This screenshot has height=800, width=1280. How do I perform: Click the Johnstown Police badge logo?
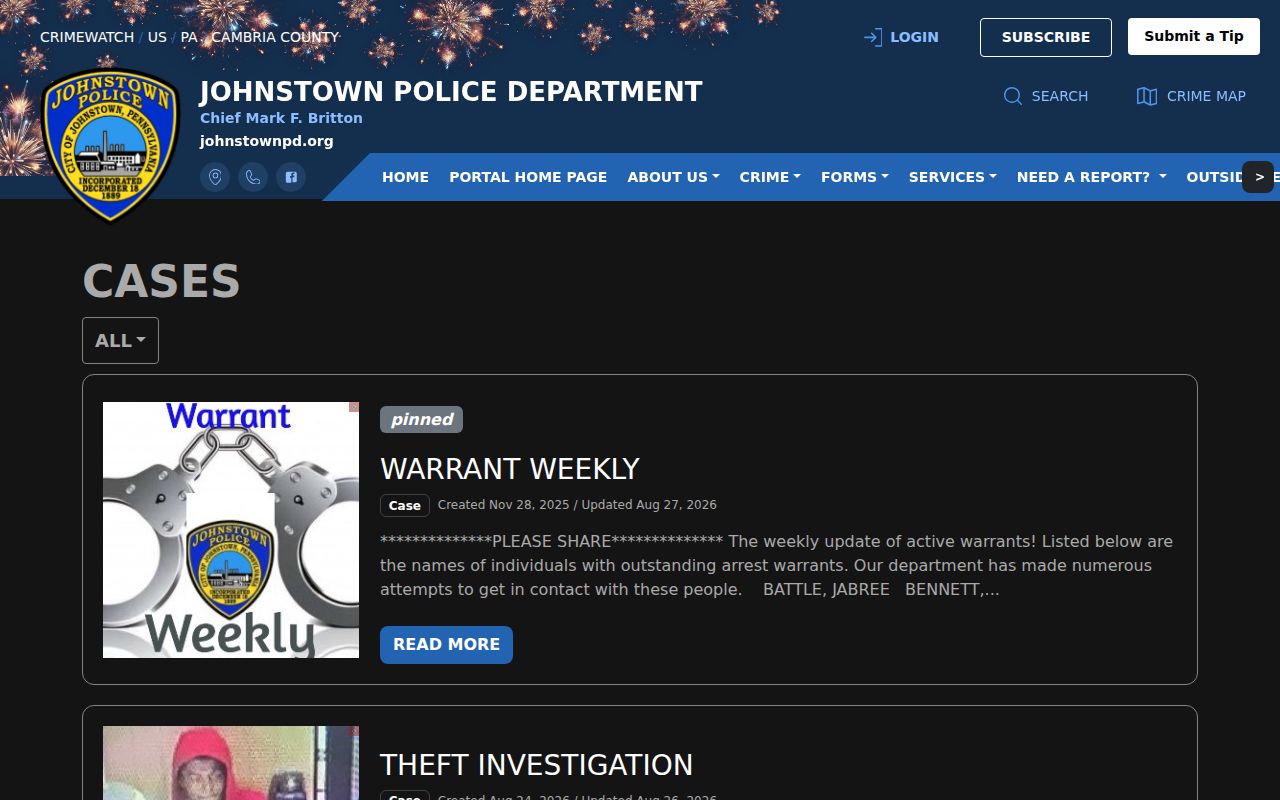pos(110,144)
